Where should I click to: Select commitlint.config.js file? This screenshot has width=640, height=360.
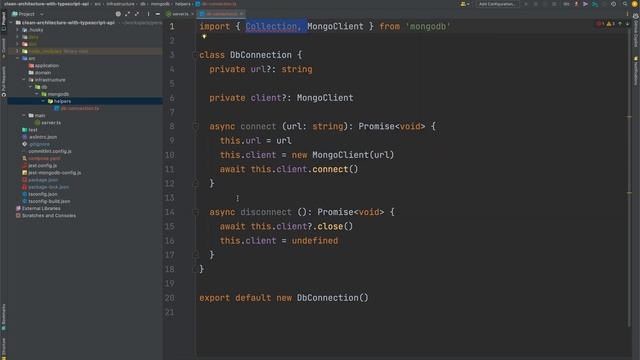50,151
